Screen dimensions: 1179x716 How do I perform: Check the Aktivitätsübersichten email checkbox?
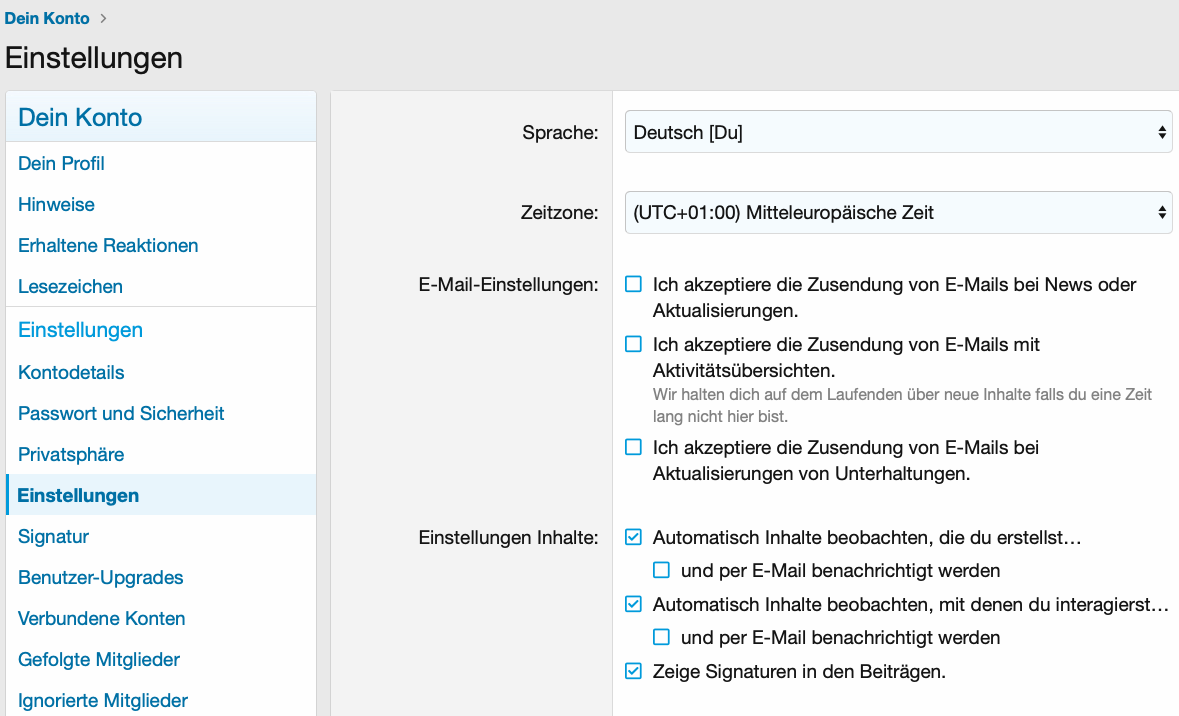[633, 344]
